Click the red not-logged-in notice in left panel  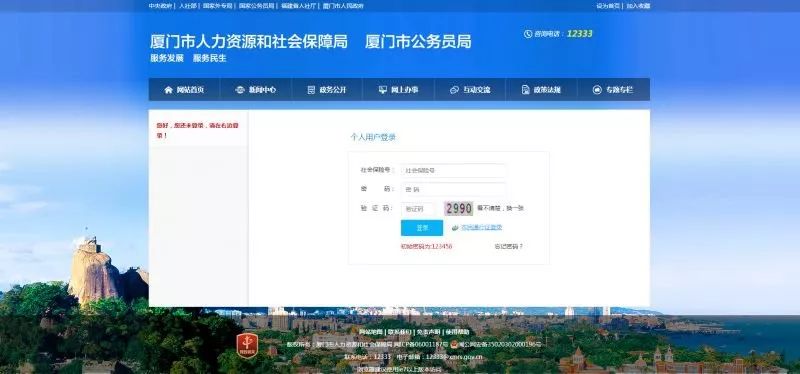point(197,131)
